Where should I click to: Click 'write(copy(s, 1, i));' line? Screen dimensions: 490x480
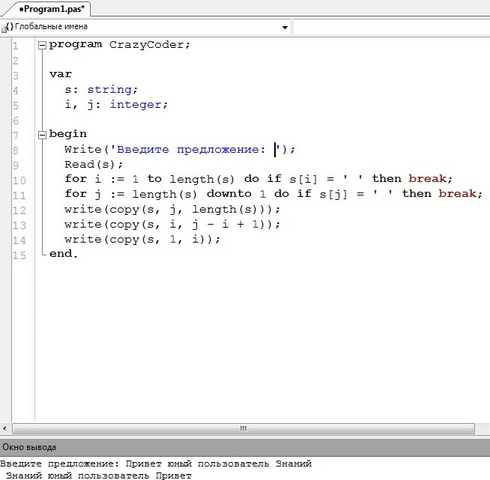click(142, 239)
